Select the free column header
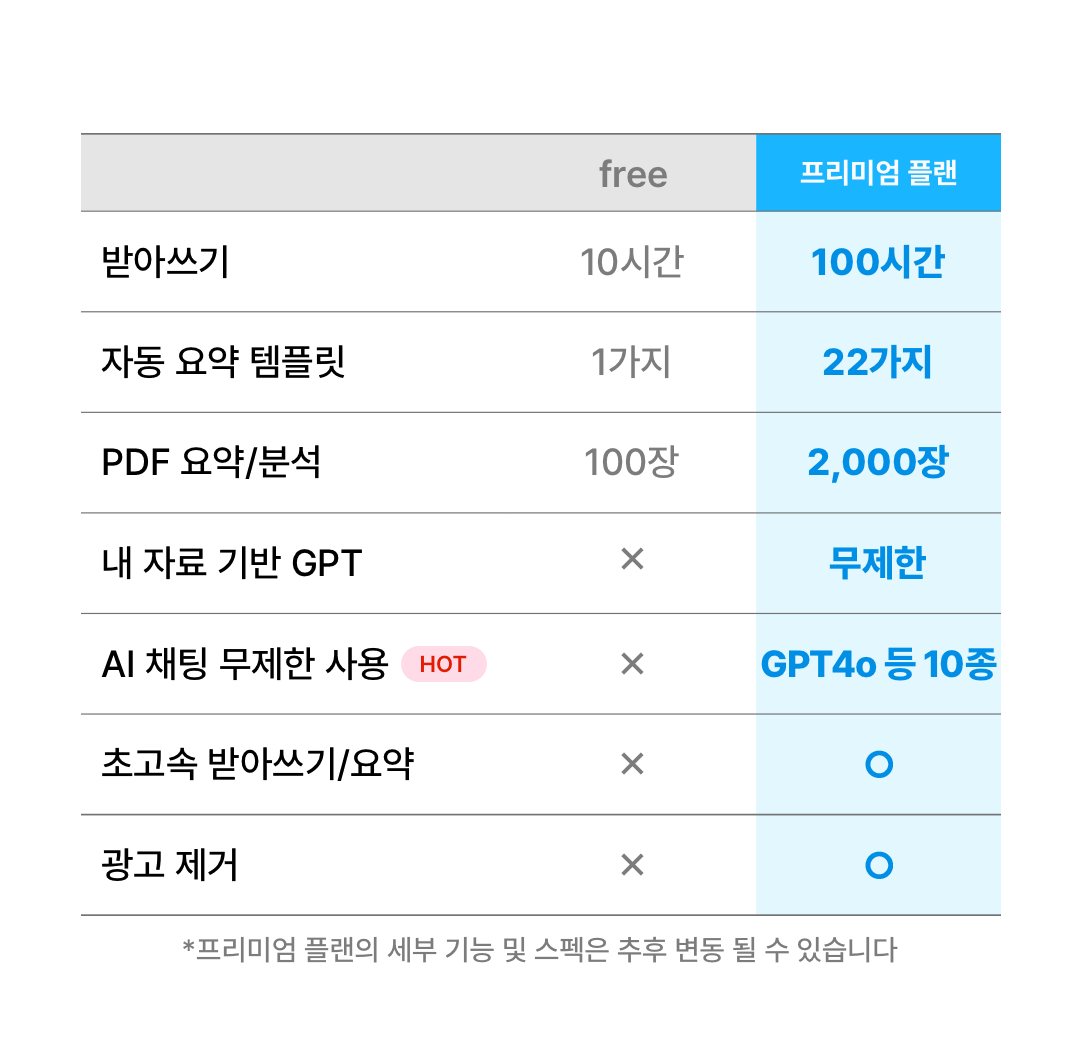Viewport: 1080px width, 1049px height. pos(633,174)
